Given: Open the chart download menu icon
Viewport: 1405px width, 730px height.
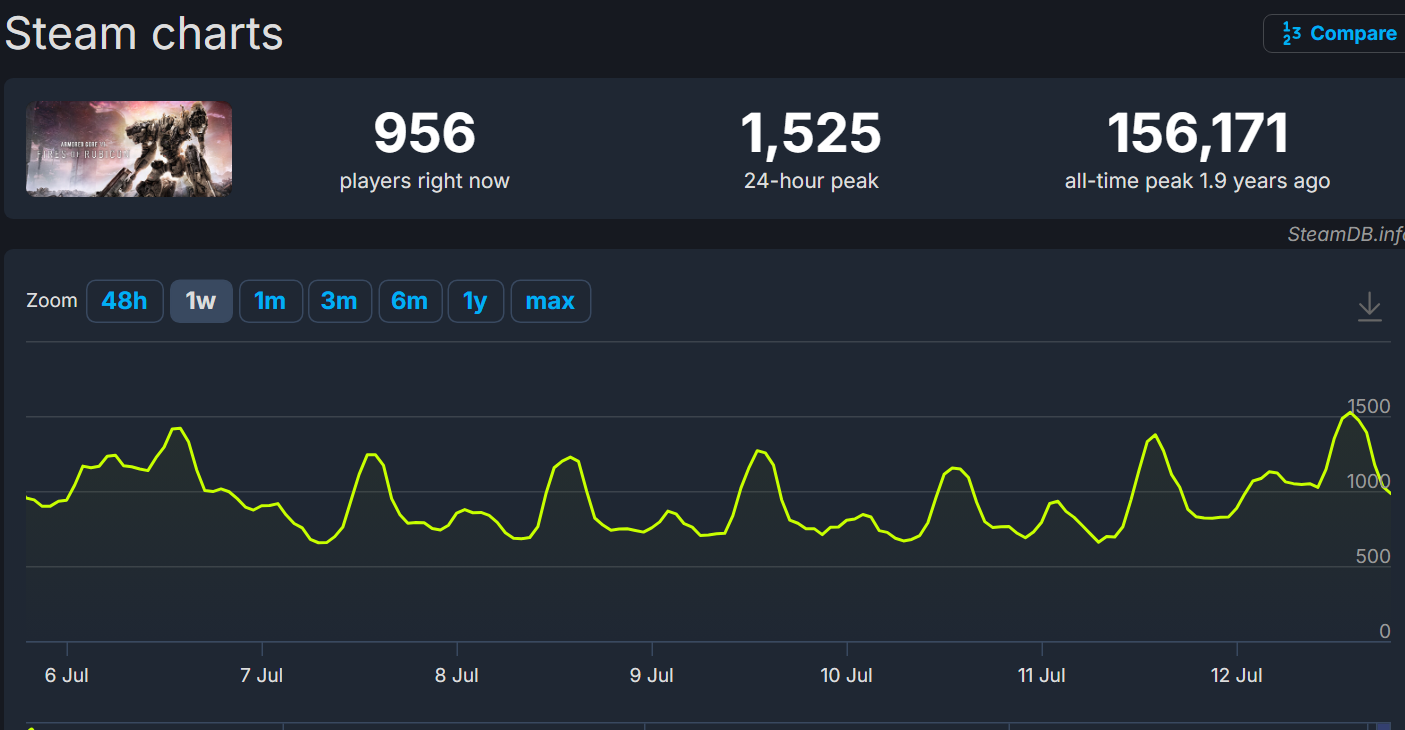Looking at the screenshot, I should 1369,307.
